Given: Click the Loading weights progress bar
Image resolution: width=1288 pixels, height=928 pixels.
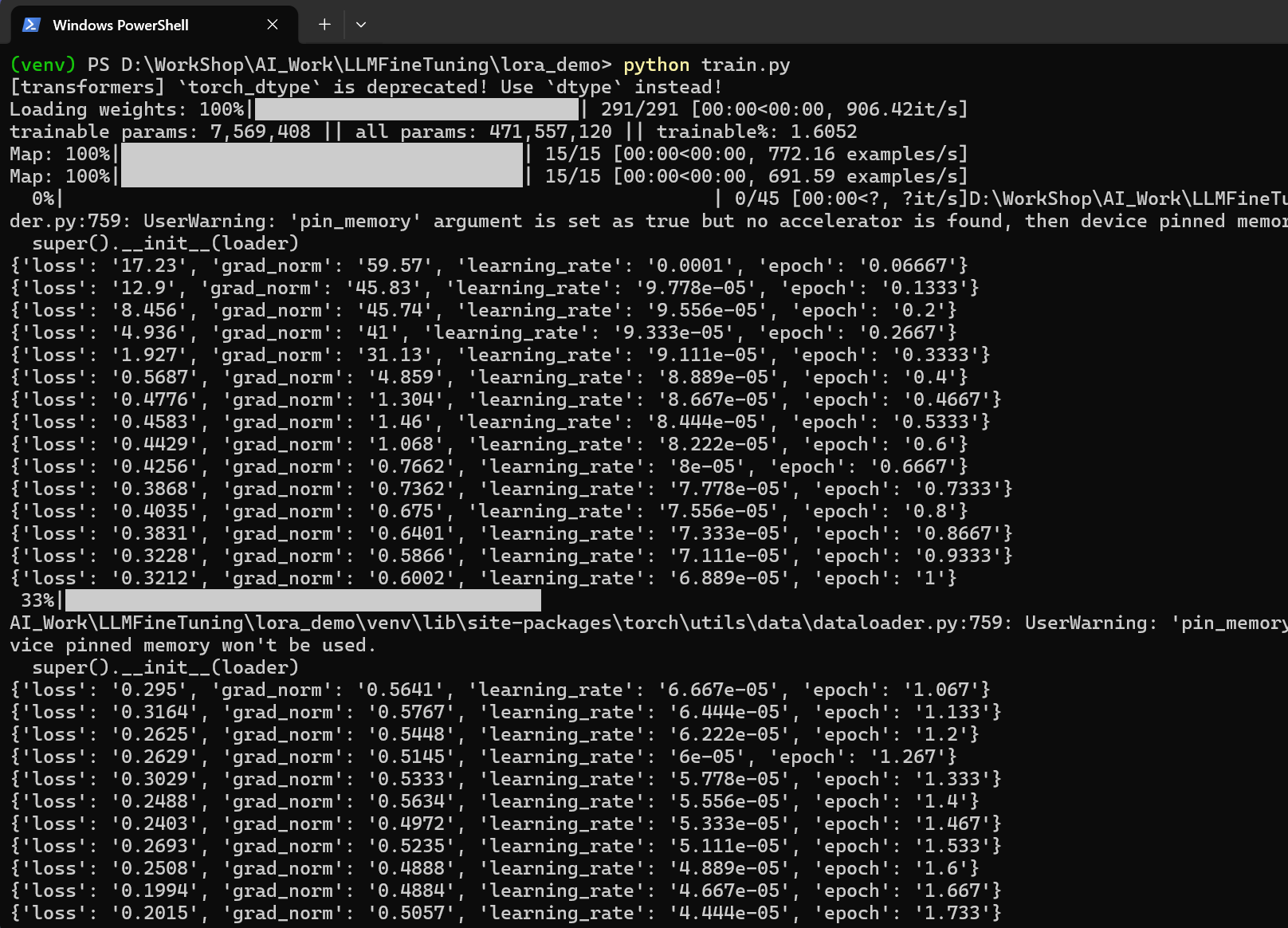Looking at the screenshot, I should (417, 109).
